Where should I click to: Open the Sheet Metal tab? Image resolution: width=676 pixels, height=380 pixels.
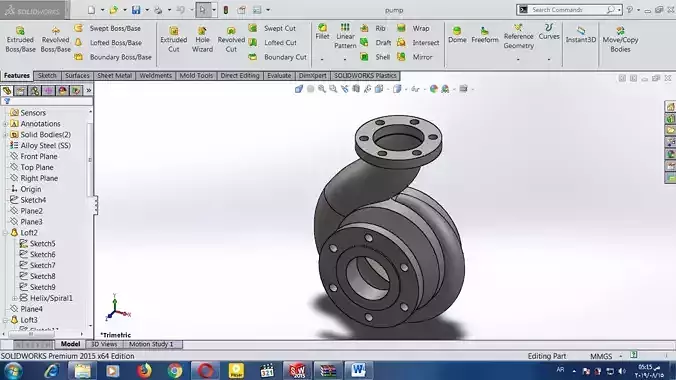click(114, 75)
